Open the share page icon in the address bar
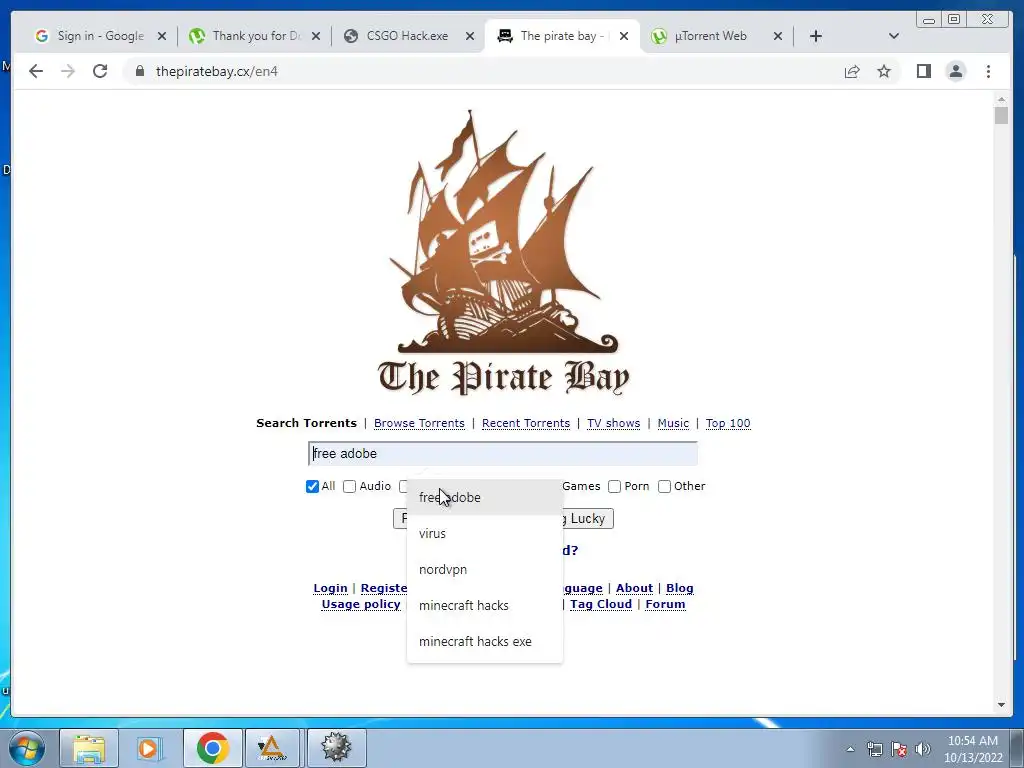Image resolution: width=1024 pixels, height=768 pixels. coord(852,71)
